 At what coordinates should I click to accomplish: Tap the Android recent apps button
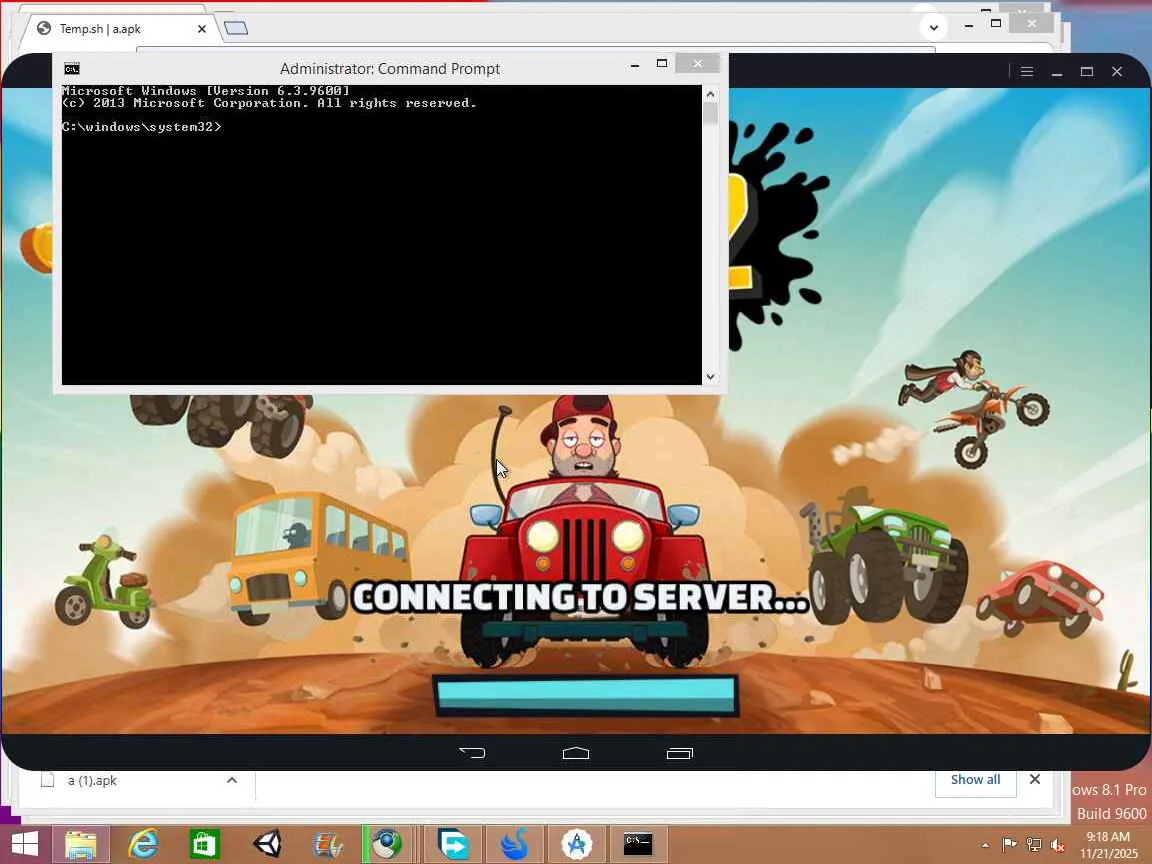pyautogui.click(x=680, y=753)
